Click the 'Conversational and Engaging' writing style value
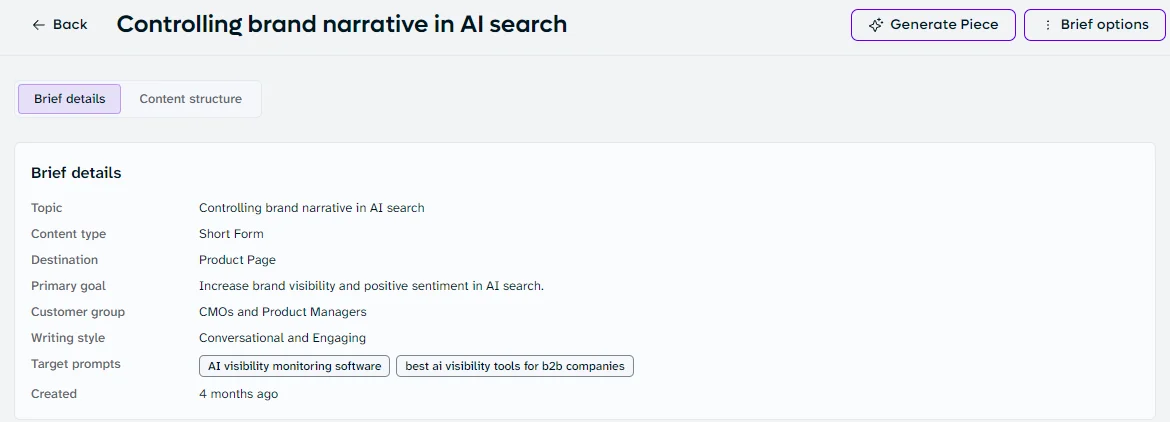Image resolution: width=1170 pixels, height=422 pixels. [282, 338]
